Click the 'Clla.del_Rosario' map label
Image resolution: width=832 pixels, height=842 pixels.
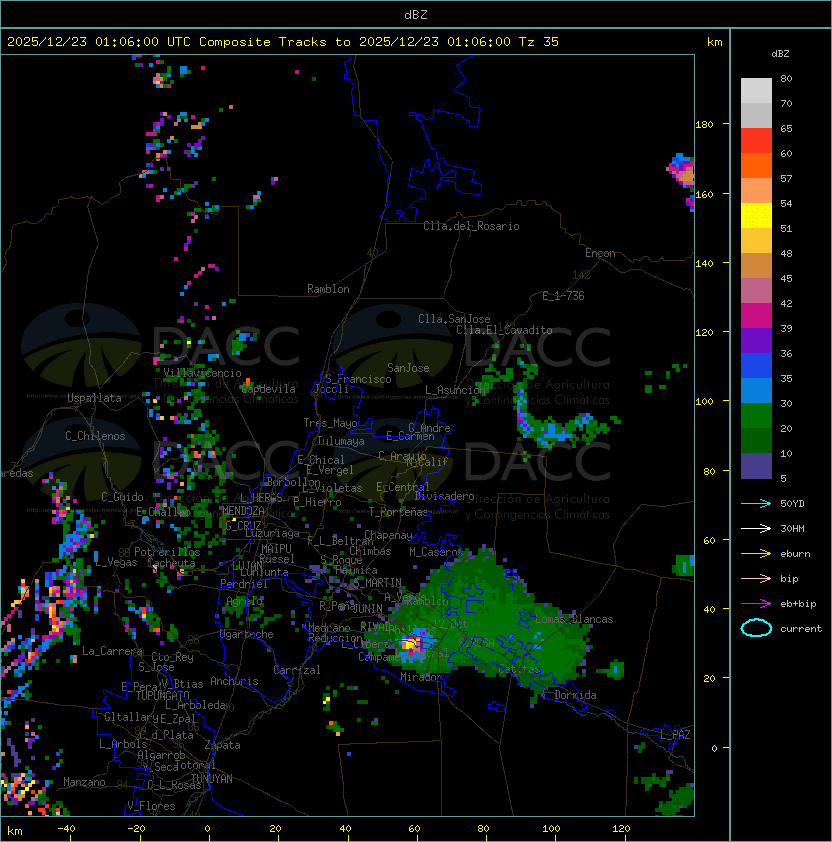471,226
